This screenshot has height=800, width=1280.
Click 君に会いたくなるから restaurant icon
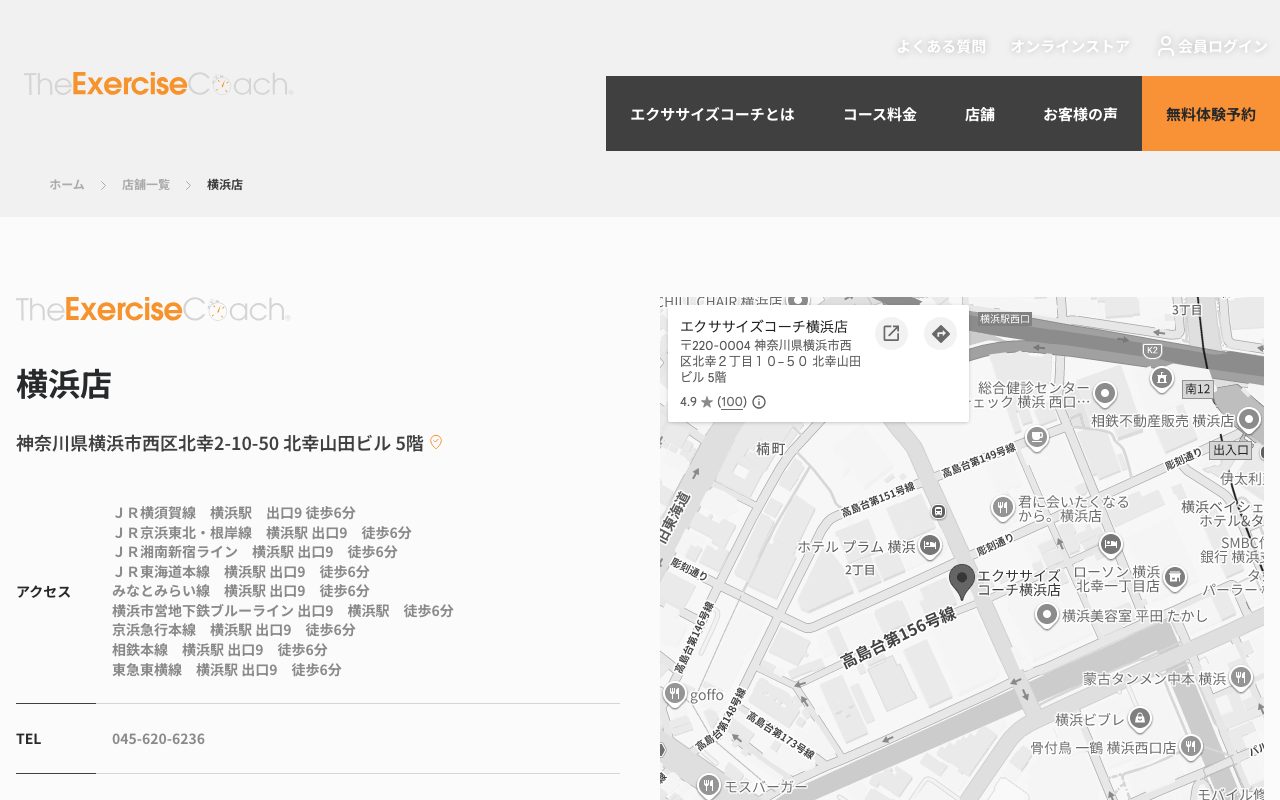click(1003, 508)
